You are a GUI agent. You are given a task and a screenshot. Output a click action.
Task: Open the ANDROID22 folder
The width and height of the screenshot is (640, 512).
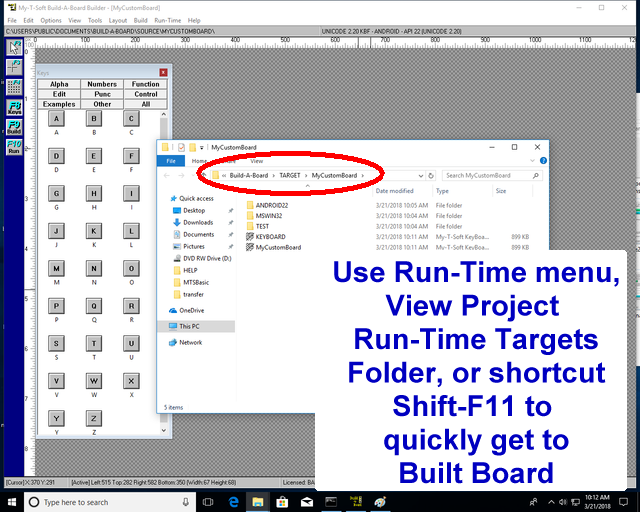click(x=272, y=205)
